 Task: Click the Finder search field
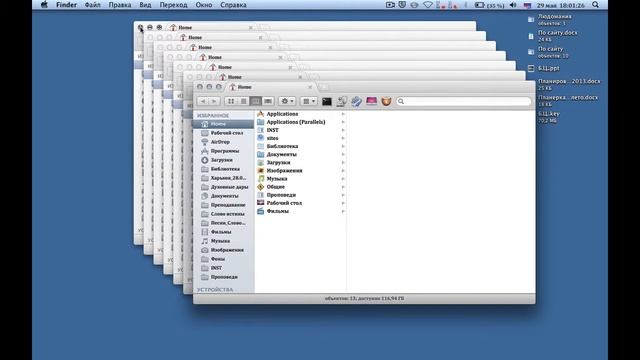(463, 101)
